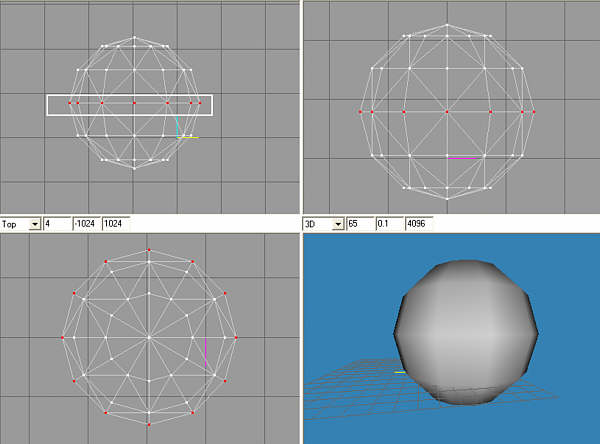Click the grid size field showing 4
This screenshot has height=444, width=600.
coord(57,224)
